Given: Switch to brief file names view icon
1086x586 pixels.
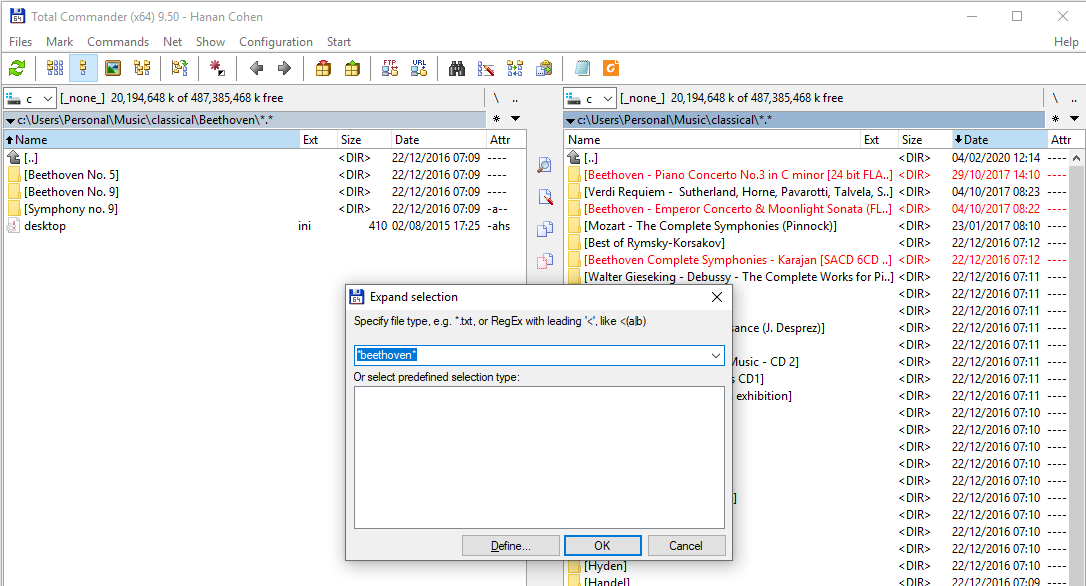Looking at the screenshot, I should [x=55, y=68].
